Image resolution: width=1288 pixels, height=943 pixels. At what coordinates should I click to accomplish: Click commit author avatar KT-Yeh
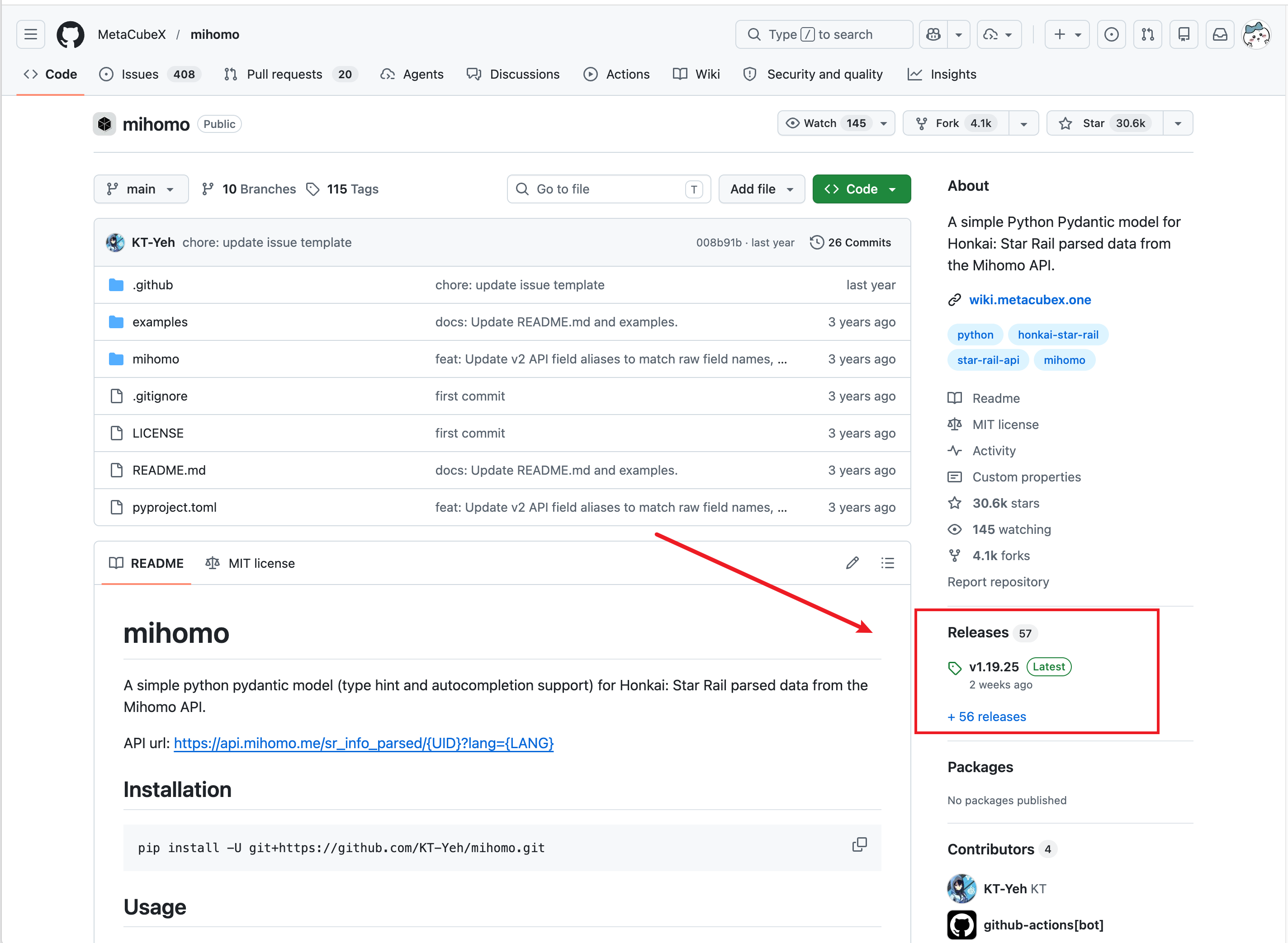[115, 243]
